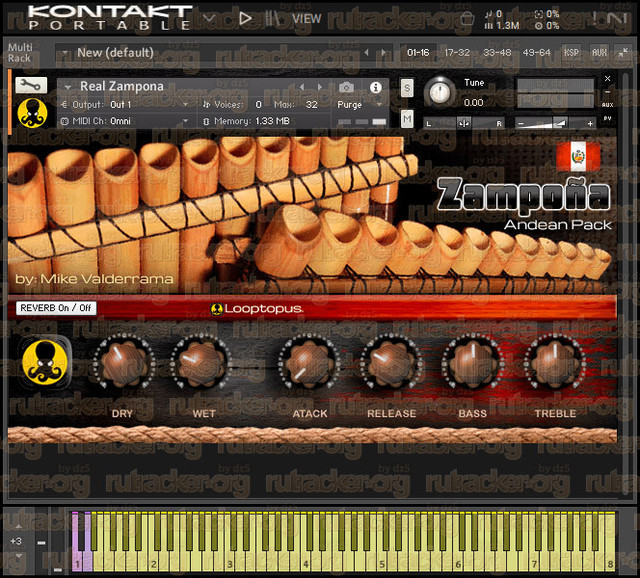Load previous instrument with left arrow
640x578 pixels.
pos(302,87)
